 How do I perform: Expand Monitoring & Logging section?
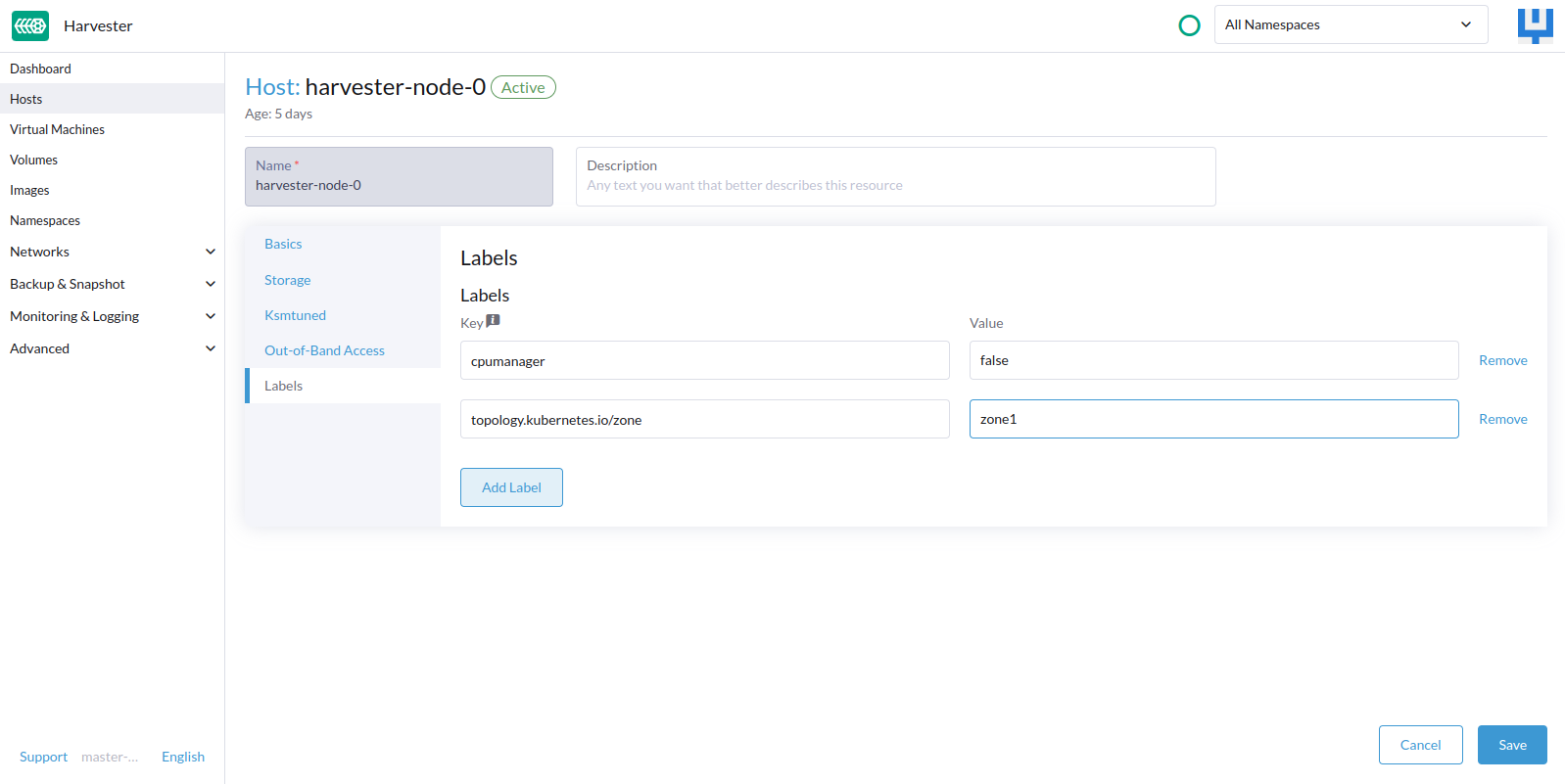[x=112, y=316]
